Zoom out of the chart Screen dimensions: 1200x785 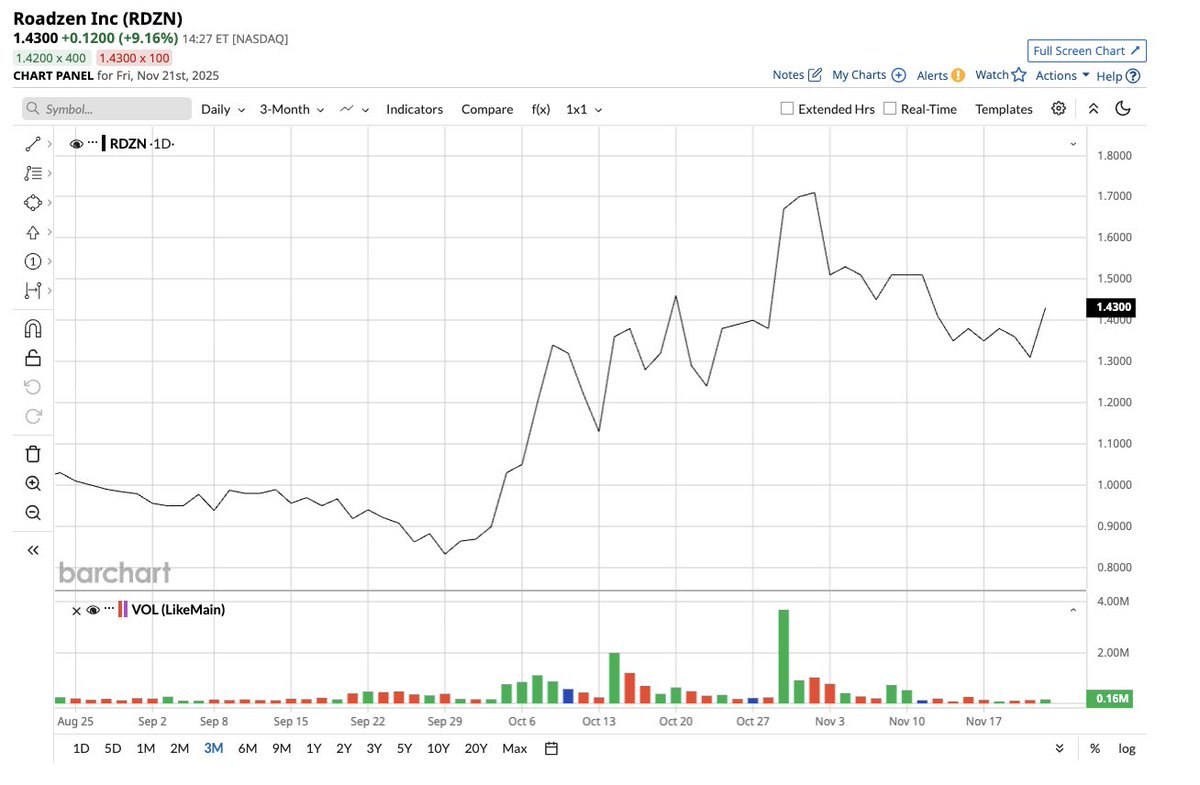pyautogui.click(x=32, y=513)
